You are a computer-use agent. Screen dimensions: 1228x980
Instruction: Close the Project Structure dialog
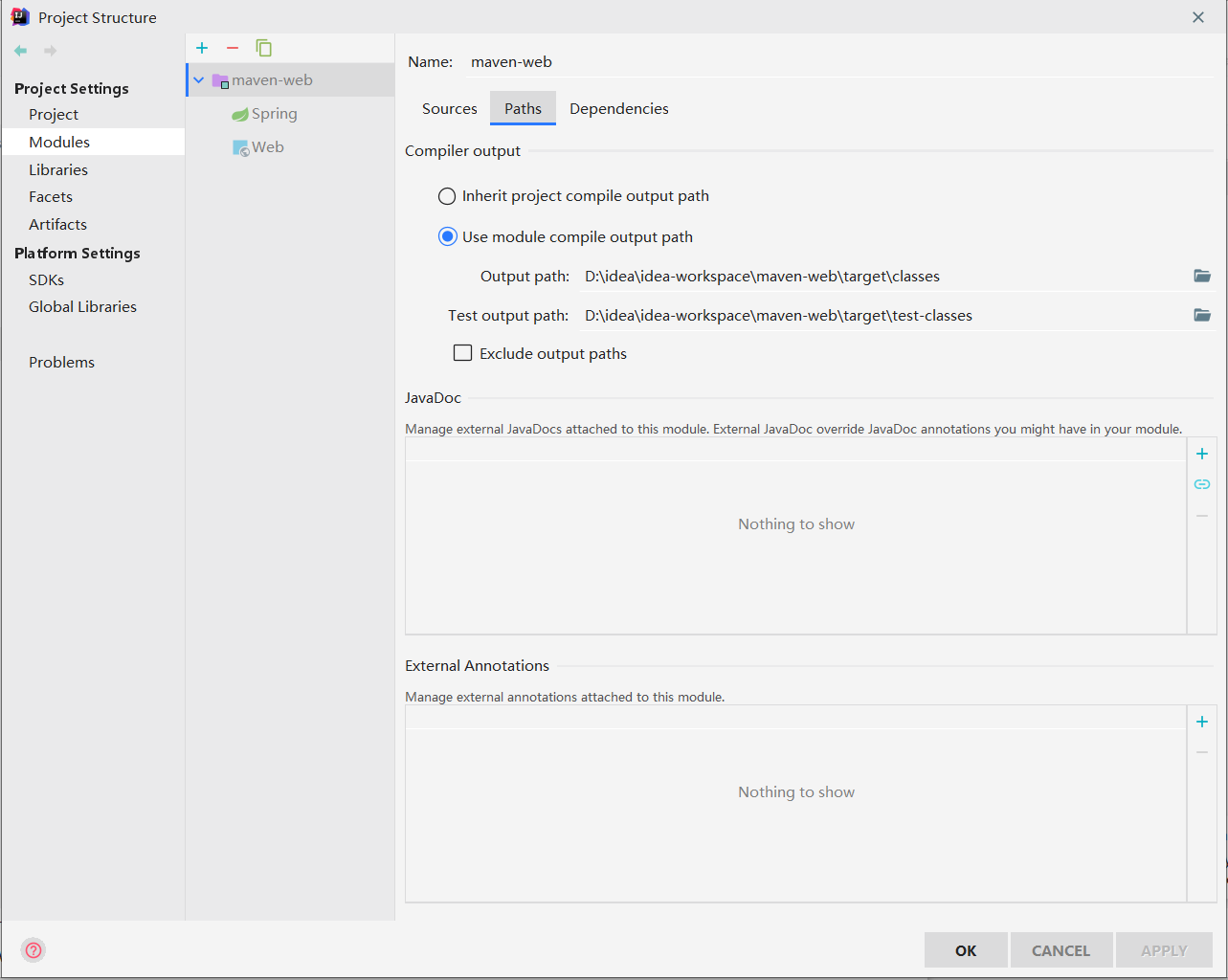(x=1198, y=17)
